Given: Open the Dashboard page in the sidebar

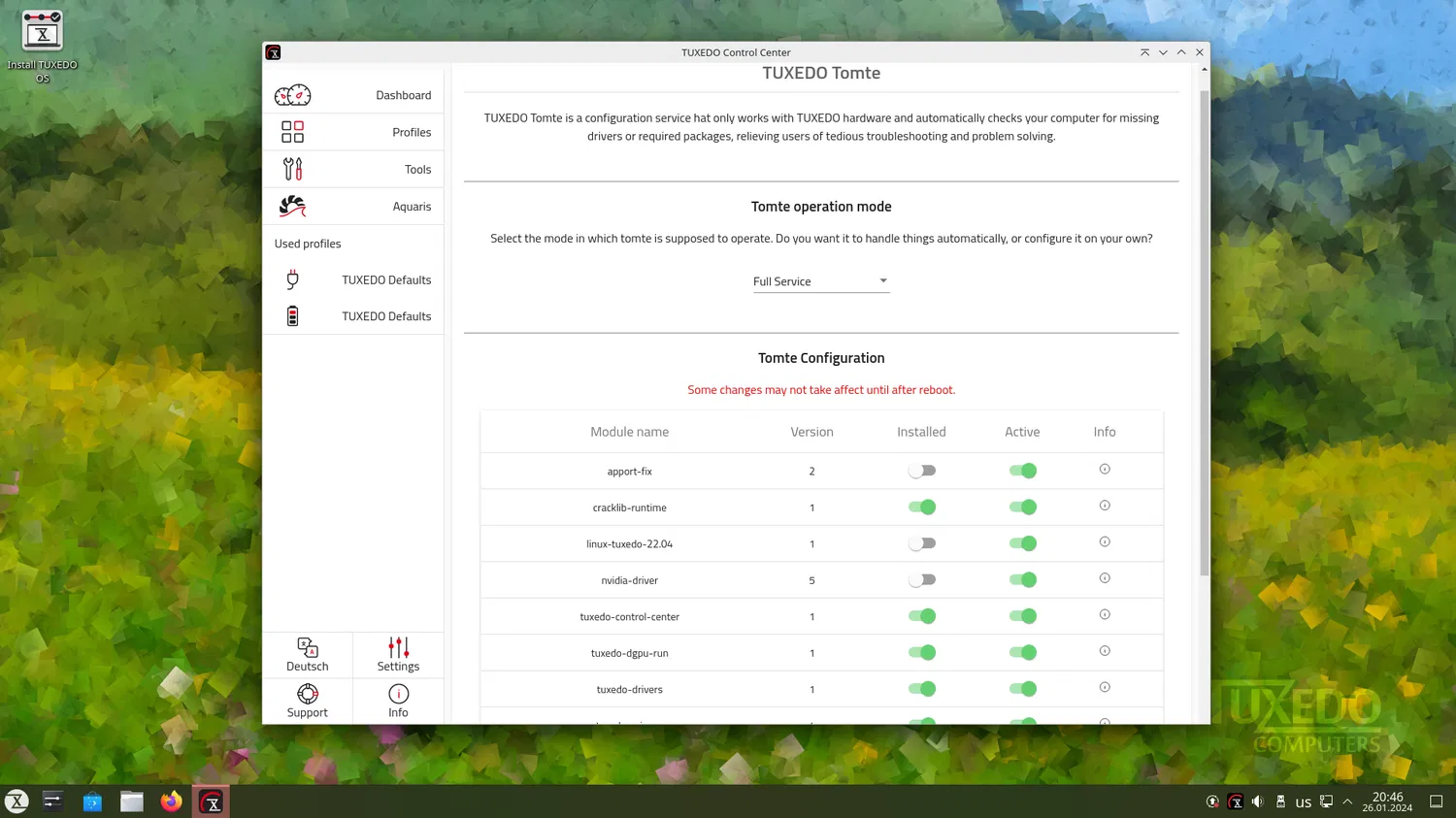Looking at the screenshot, I should tap(353, 95).
